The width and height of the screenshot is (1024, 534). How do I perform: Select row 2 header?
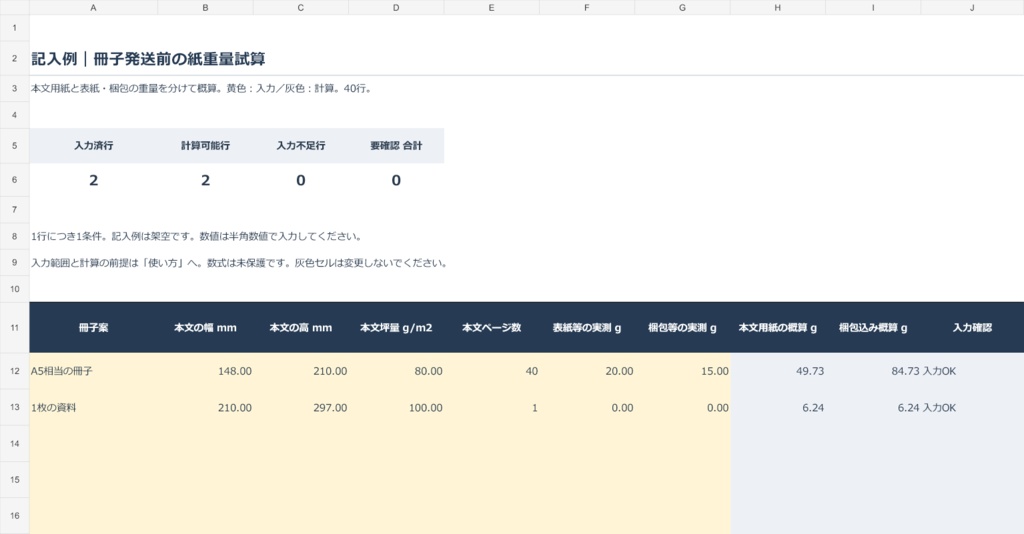click(x=14, y=58)
